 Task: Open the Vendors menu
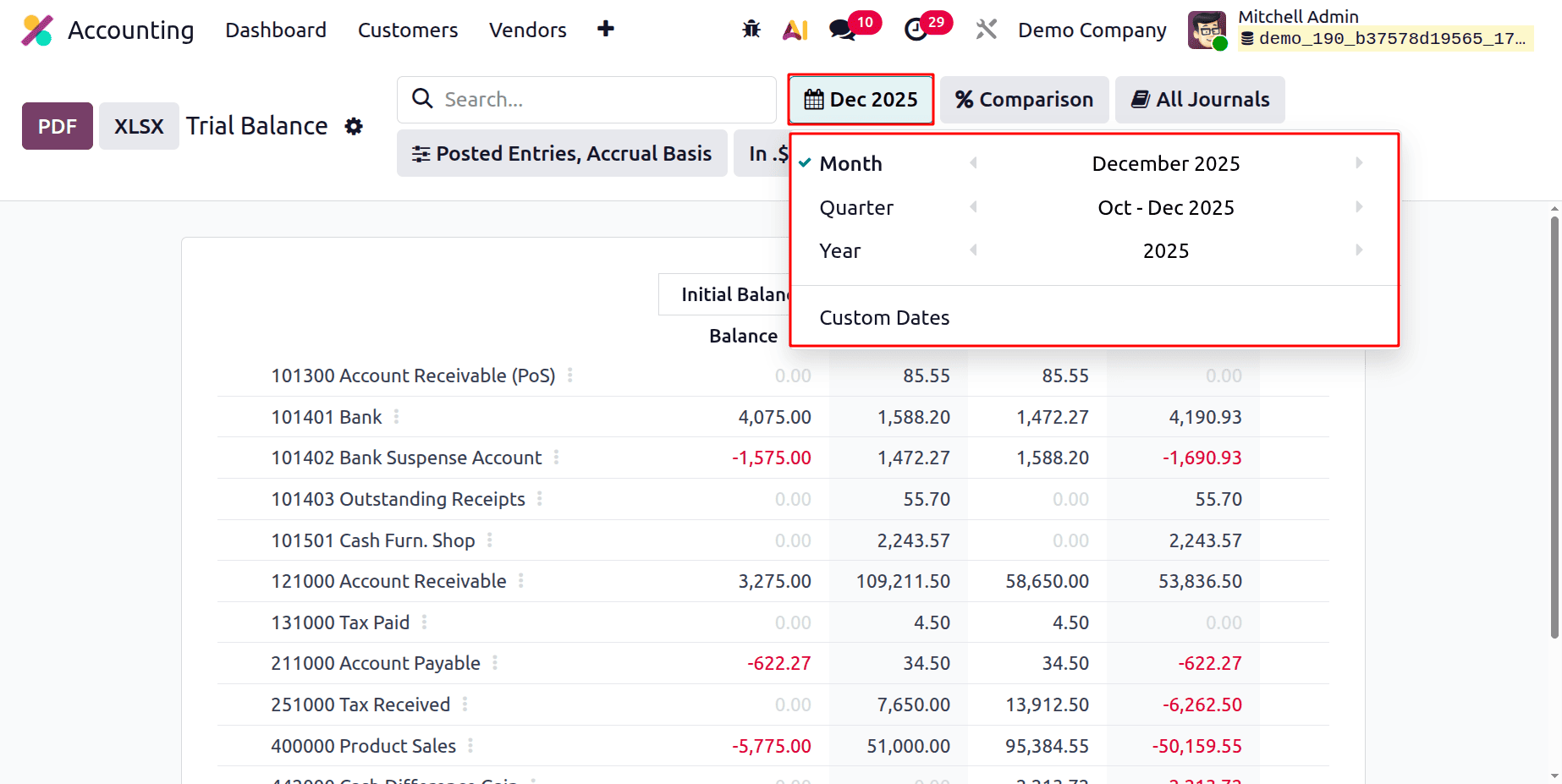tap(527, 30)
